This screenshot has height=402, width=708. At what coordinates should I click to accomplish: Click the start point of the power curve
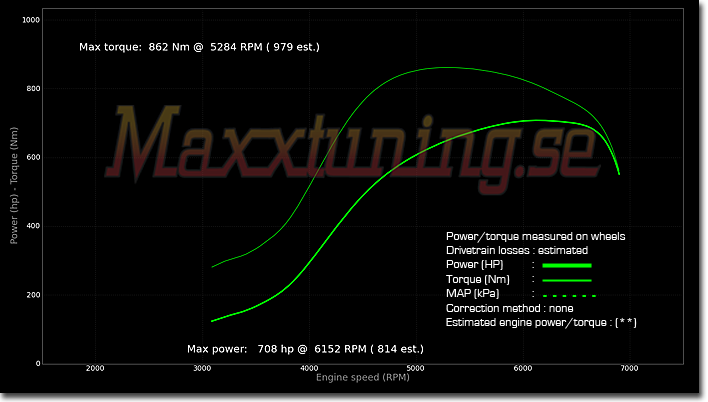click(x=212, y=321)
